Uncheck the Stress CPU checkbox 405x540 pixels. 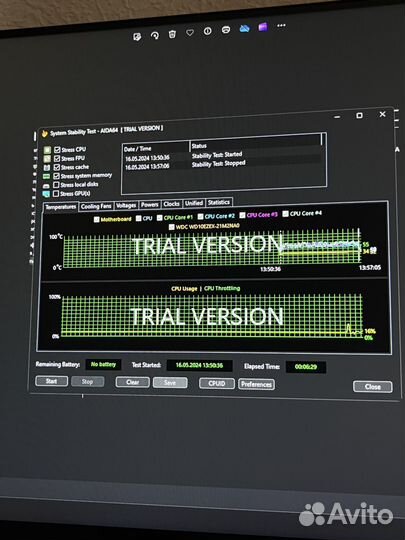click(57, 150)
